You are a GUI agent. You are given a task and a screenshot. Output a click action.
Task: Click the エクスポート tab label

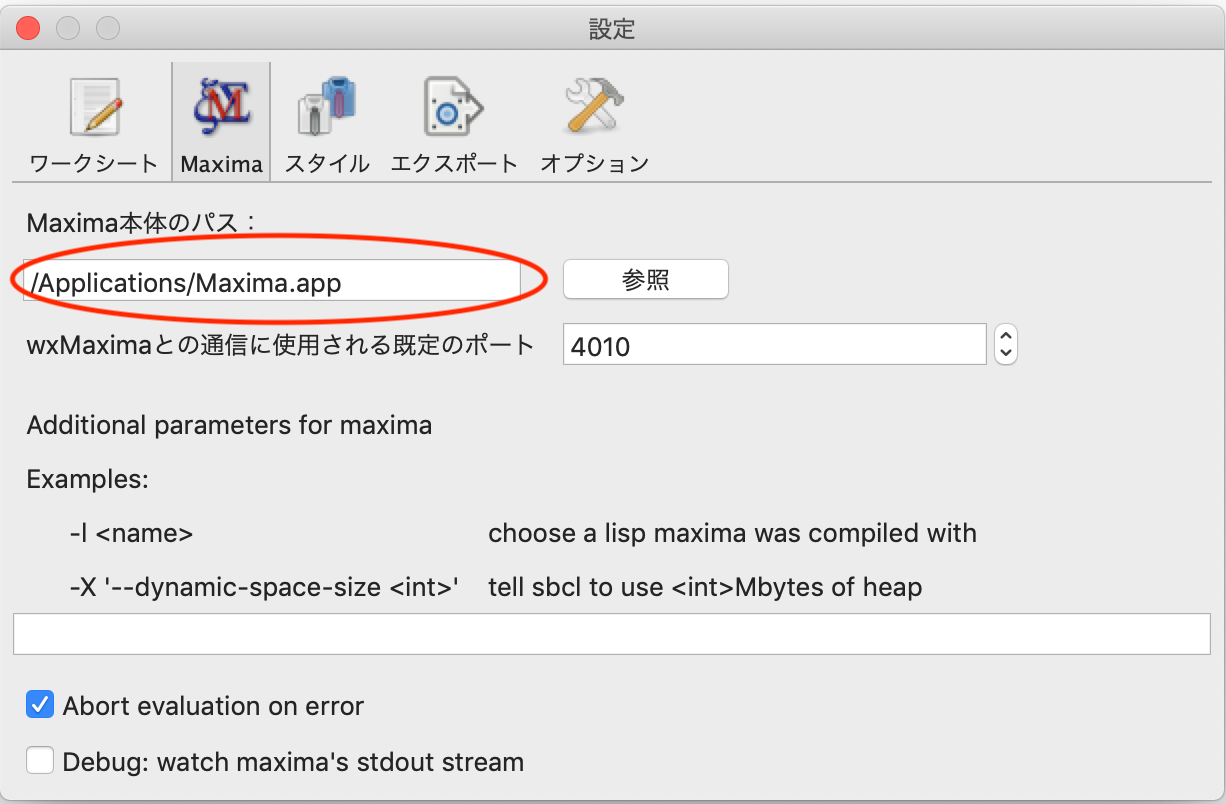click(x=454, y=164)
